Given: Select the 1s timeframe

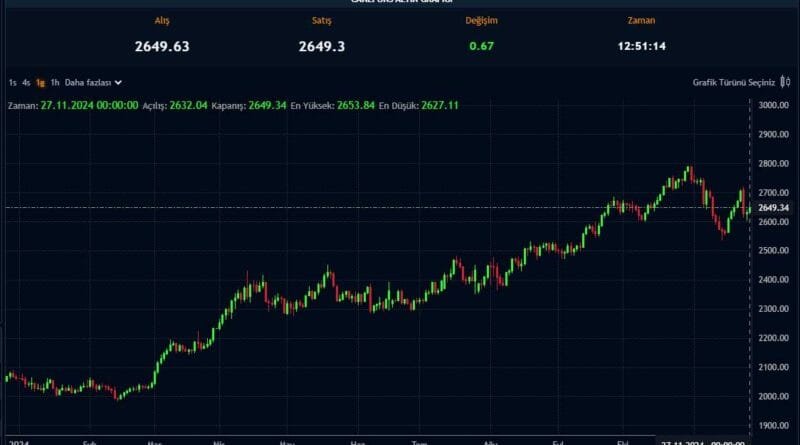Looking at the screenshot, I should [12, 83].
